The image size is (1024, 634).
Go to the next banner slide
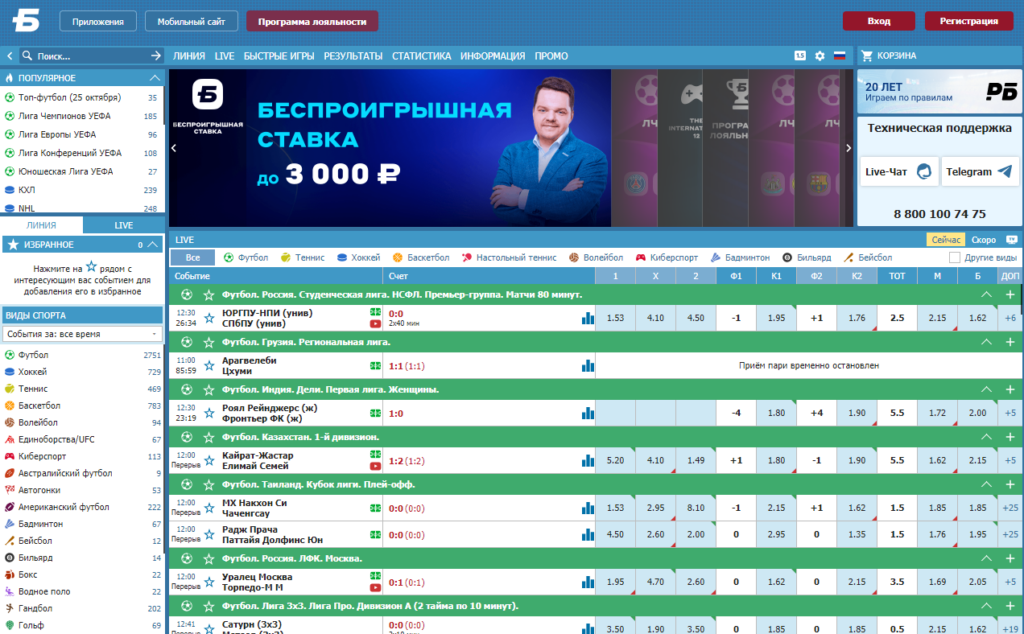point(848,148)
